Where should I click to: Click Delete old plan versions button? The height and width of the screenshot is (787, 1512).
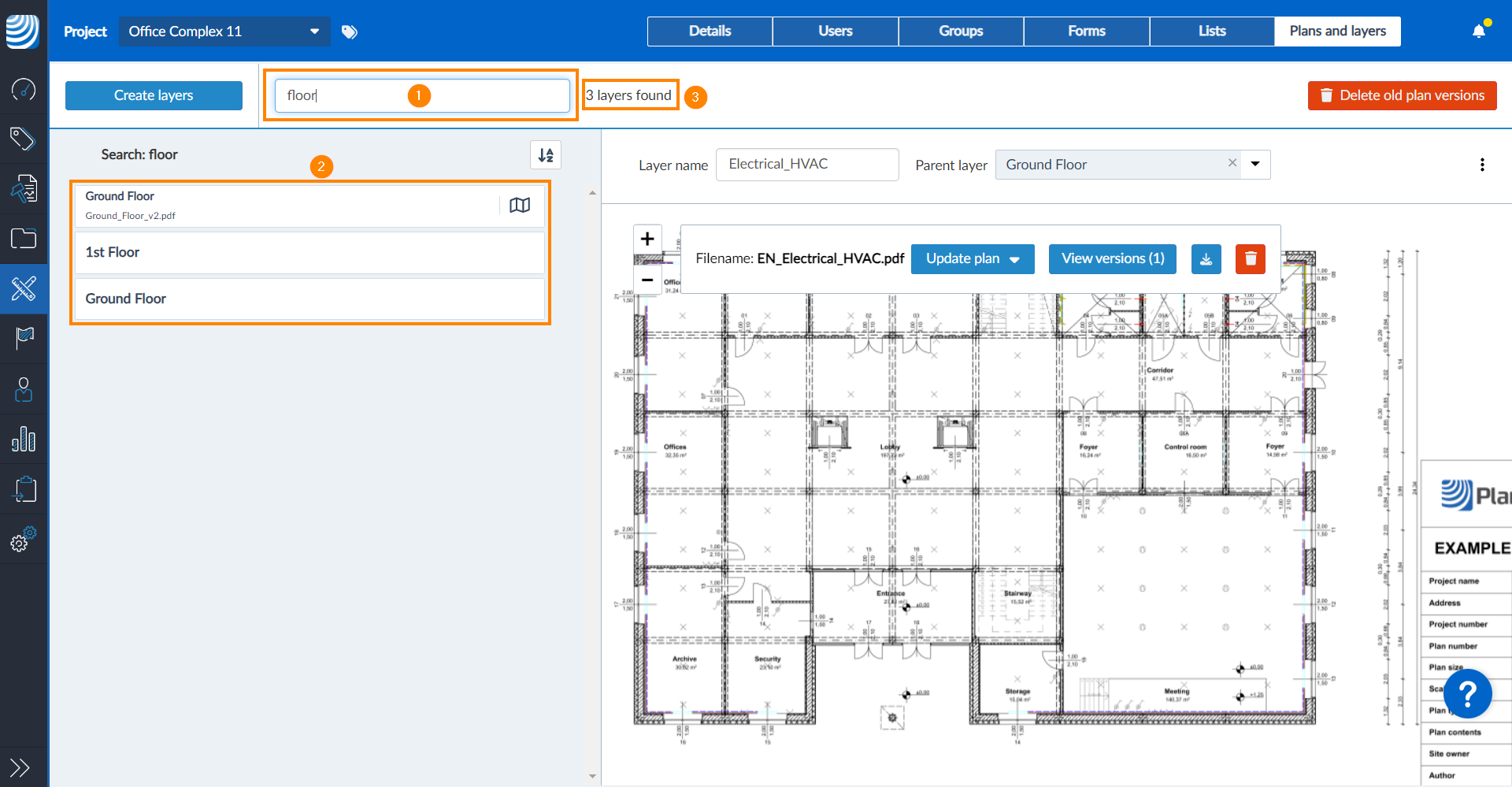[1403, 95]
